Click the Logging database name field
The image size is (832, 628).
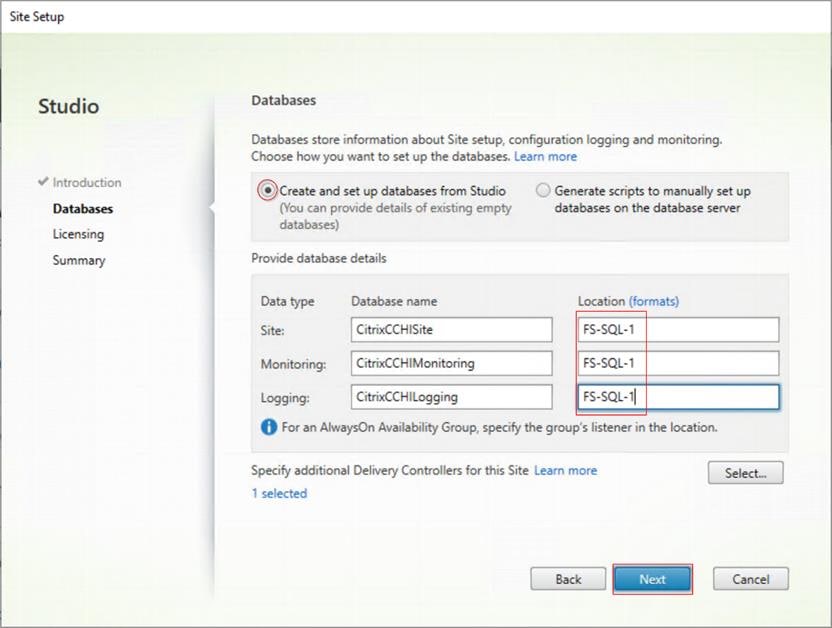[x=451, y=397]
